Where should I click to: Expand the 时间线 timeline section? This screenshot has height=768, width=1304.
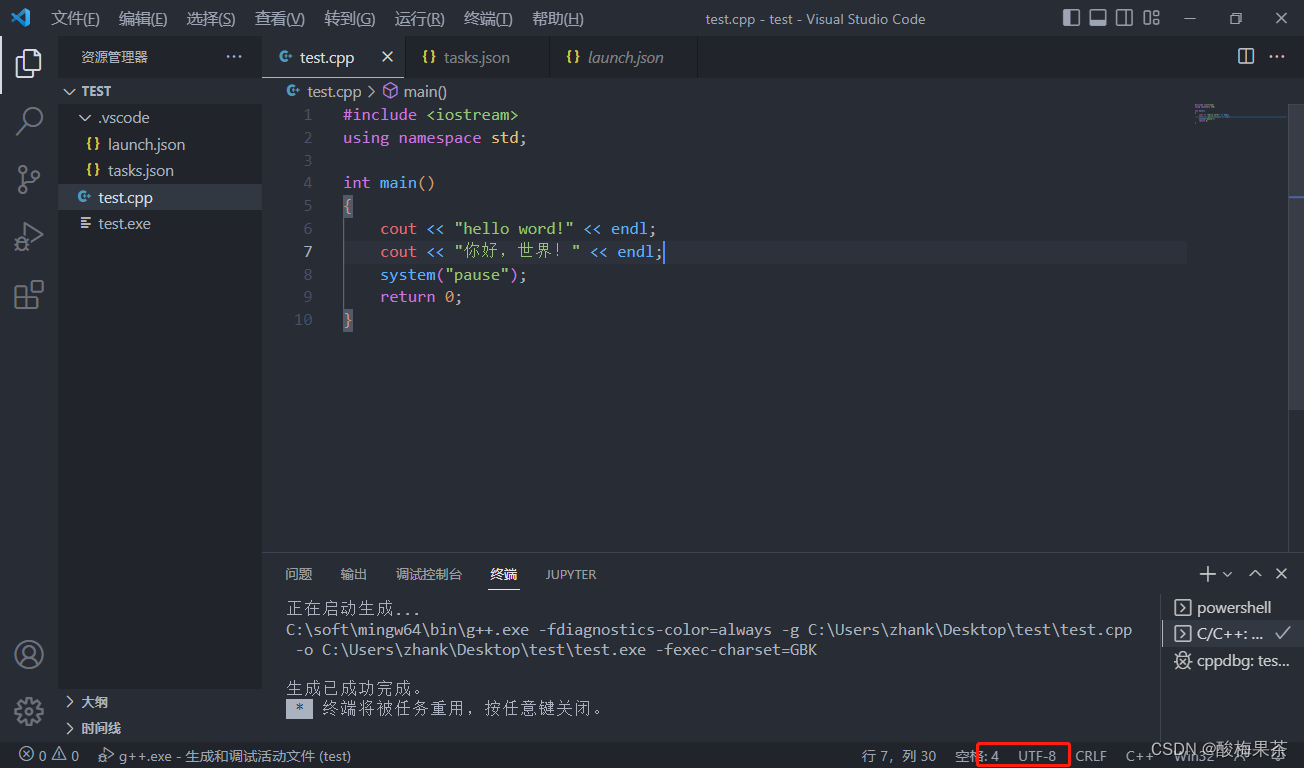[160, 728]
